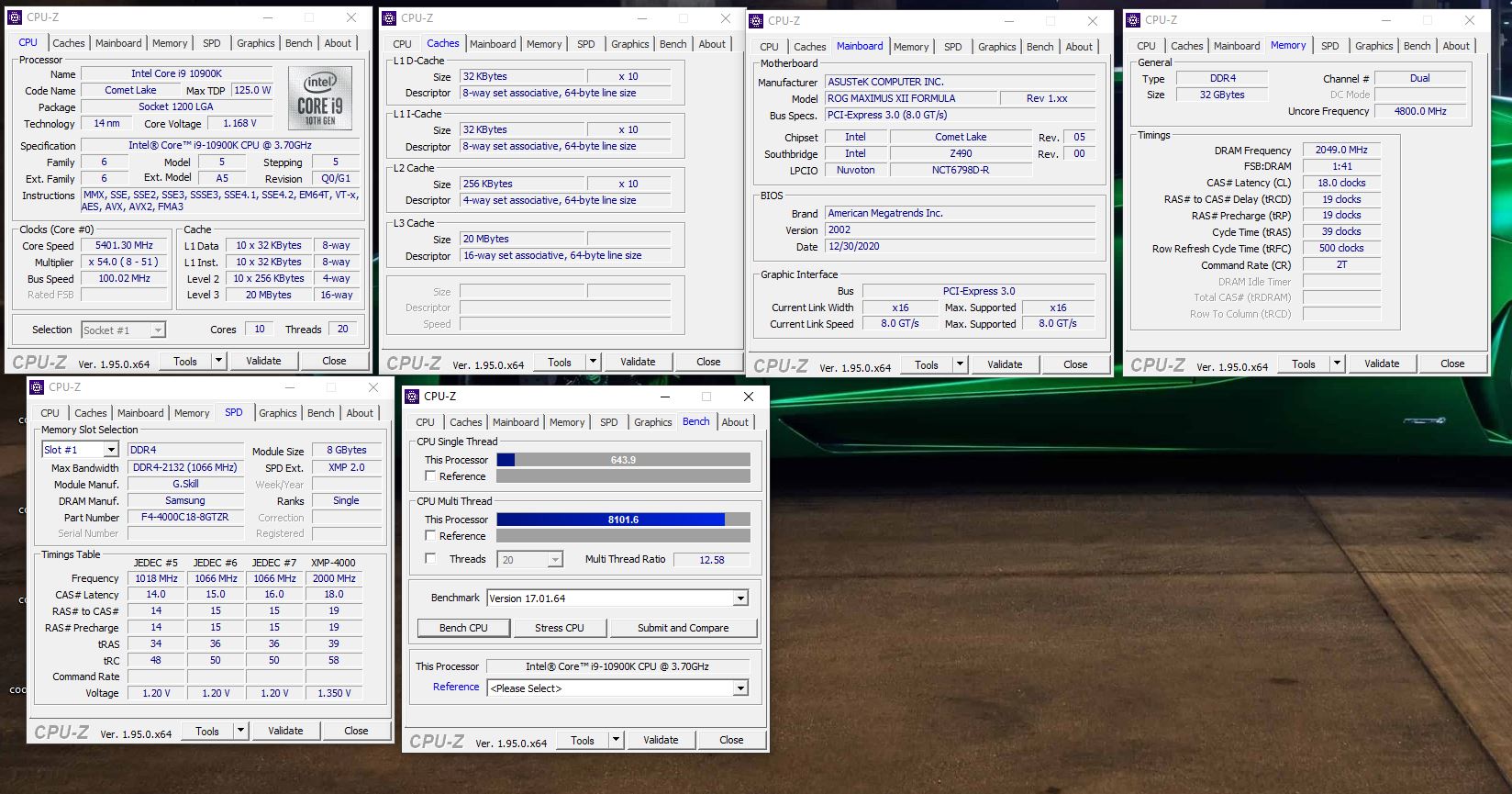Click the XMP-4000 voltage 1.350 V
1512x794 pixels.
[x=334, y=693]
